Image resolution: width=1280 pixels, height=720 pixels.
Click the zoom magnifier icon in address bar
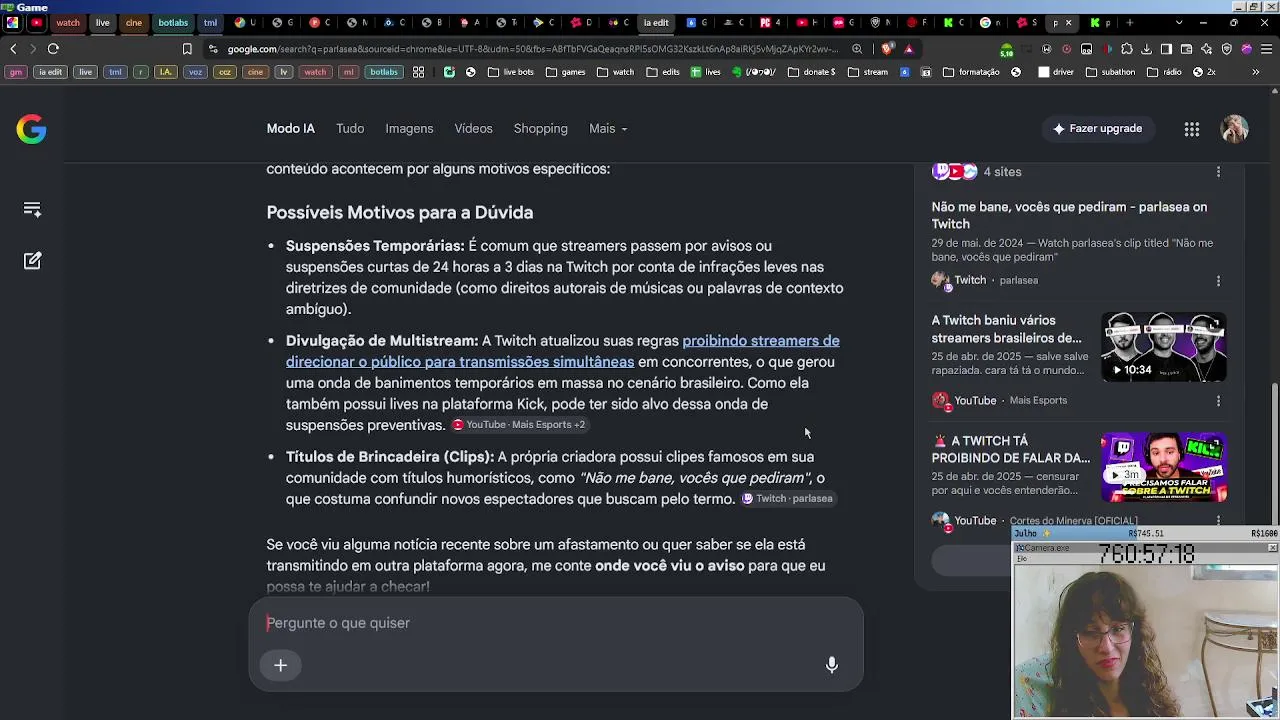click(857, 48)
